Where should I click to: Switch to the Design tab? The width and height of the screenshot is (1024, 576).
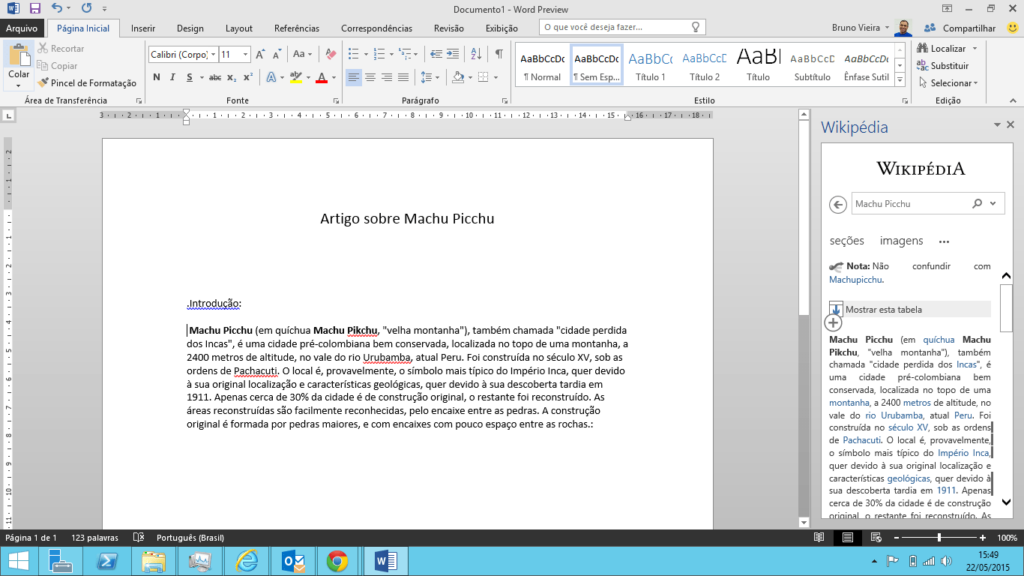pos(190,28)
